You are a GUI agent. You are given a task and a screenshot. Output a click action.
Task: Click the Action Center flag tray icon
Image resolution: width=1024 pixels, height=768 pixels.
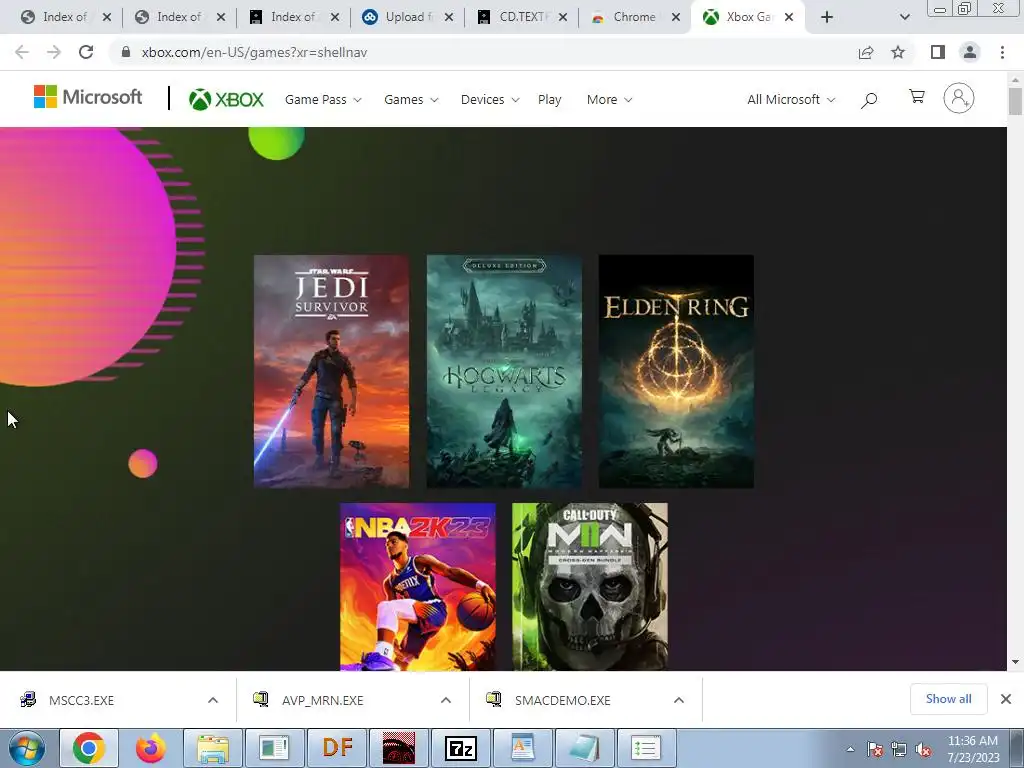click(x=875, y=750)
